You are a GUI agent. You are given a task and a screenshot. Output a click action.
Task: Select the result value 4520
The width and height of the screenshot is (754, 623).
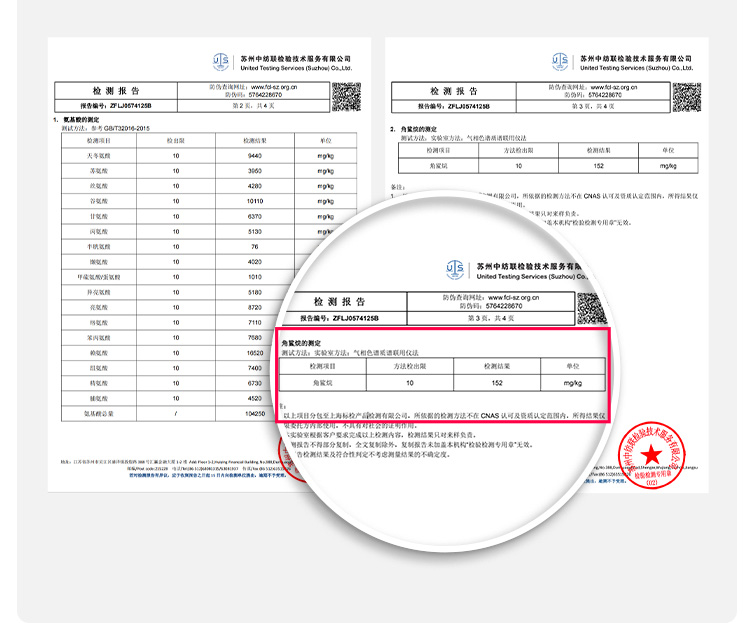(255, 399)
